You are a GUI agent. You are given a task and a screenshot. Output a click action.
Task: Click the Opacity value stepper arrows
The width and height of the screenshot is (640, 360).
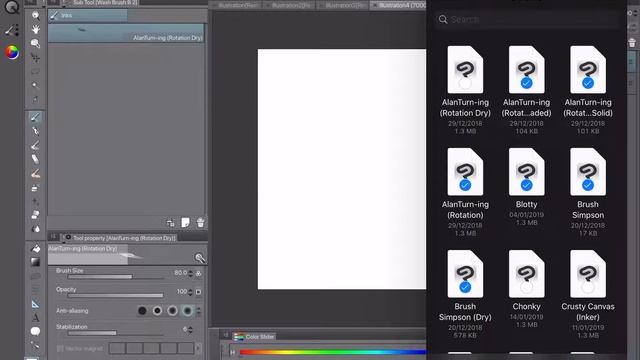[x=191, y=292]
